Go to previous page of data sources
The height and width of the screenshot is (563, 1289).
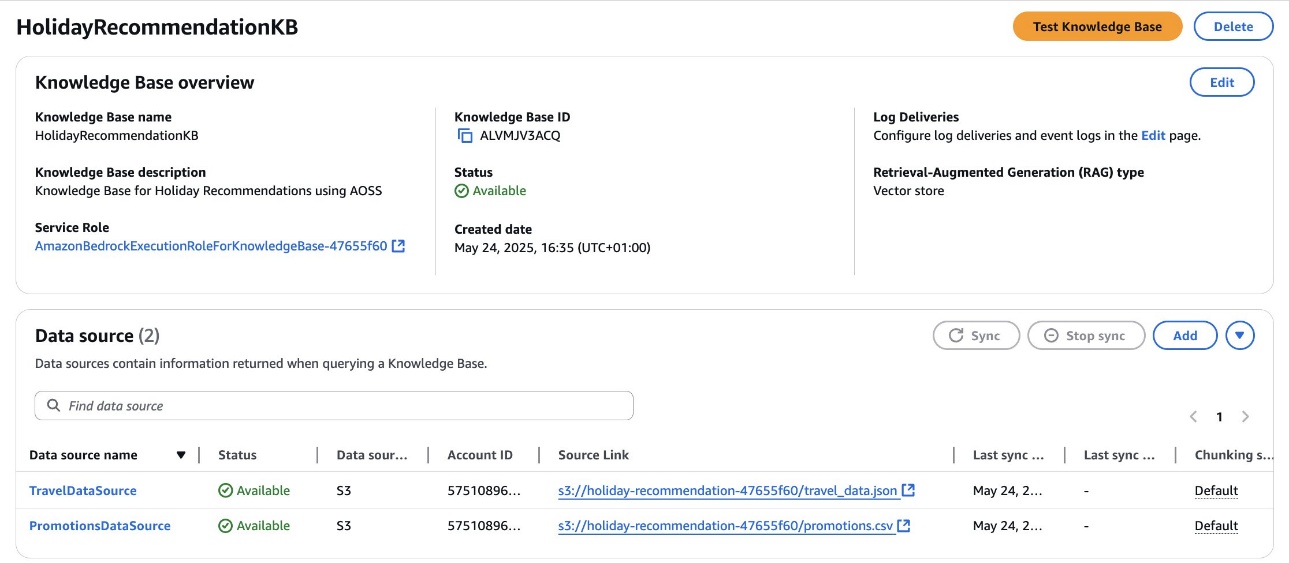1193,417
